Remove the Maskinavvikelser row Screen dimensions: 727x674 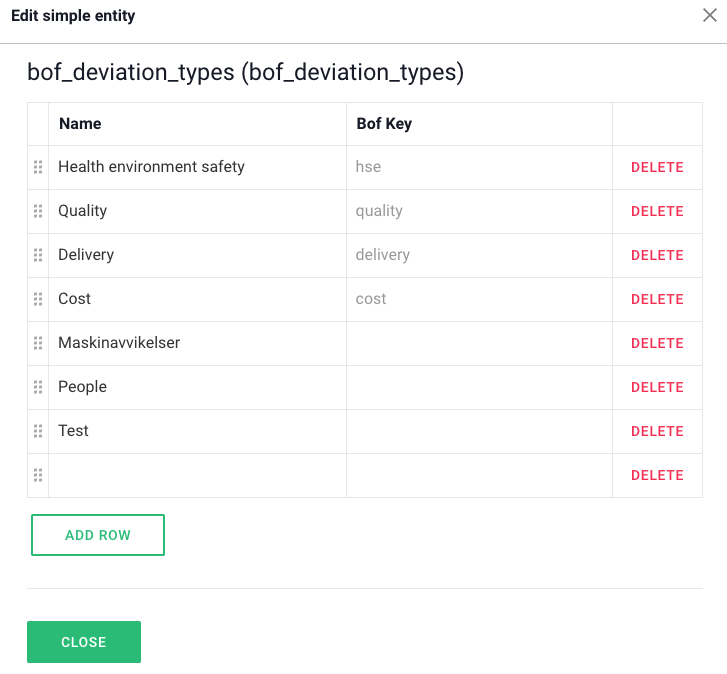(657, 344)
